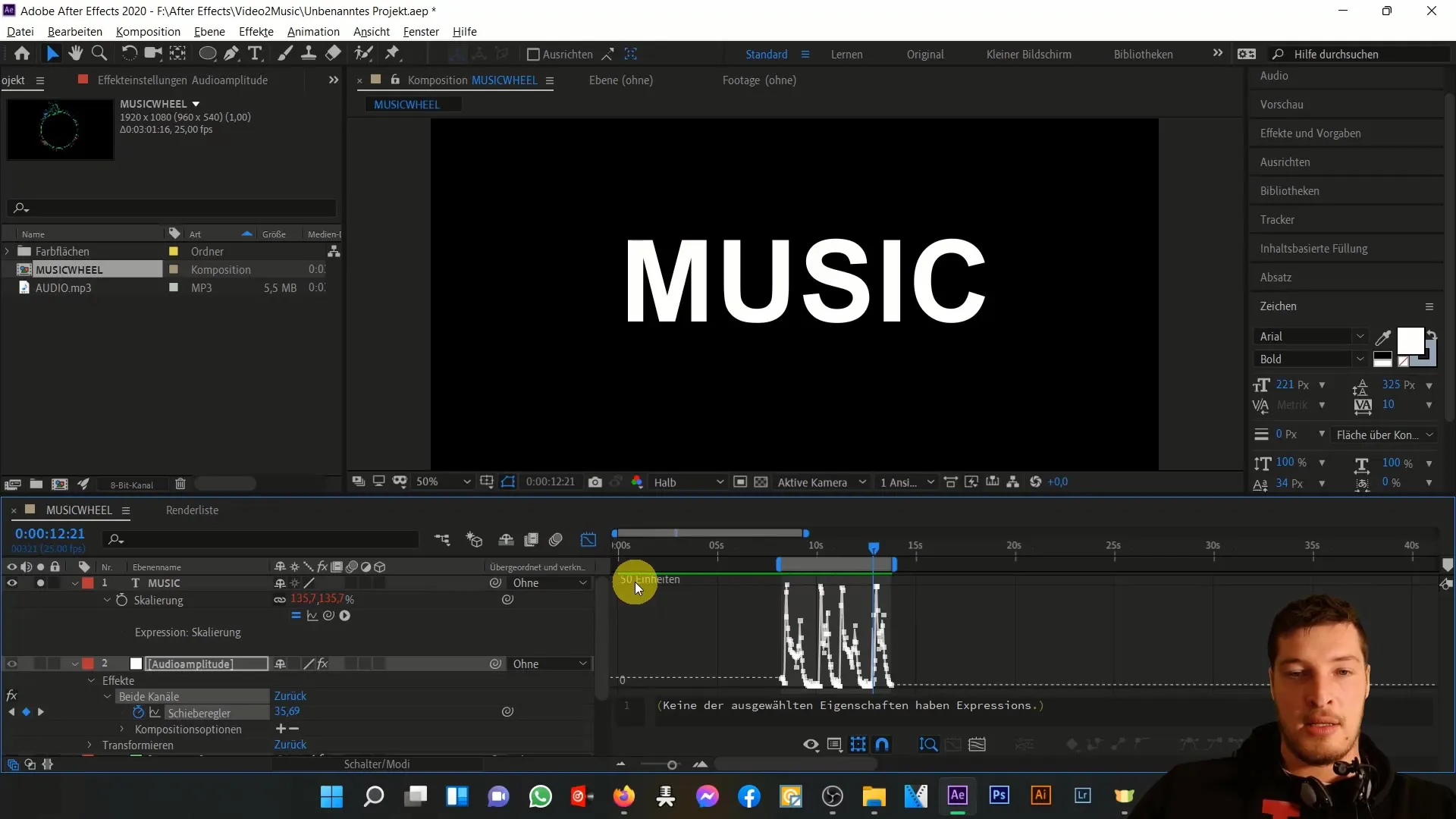This screenshot has width=1456, height=819.
Task: Collapse the MUSIC layer properties
Action: point(75,583)
